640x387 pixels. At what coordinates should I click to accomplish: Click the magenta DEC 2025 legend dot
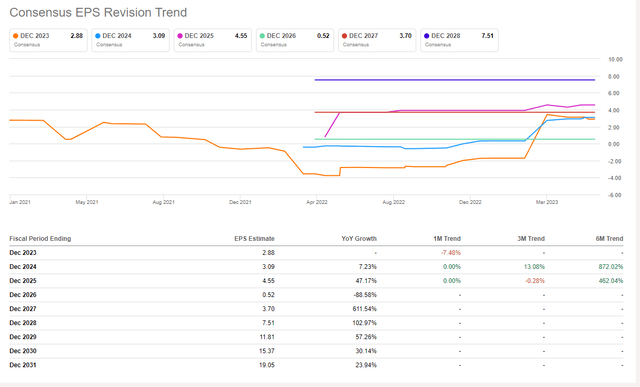180,36
